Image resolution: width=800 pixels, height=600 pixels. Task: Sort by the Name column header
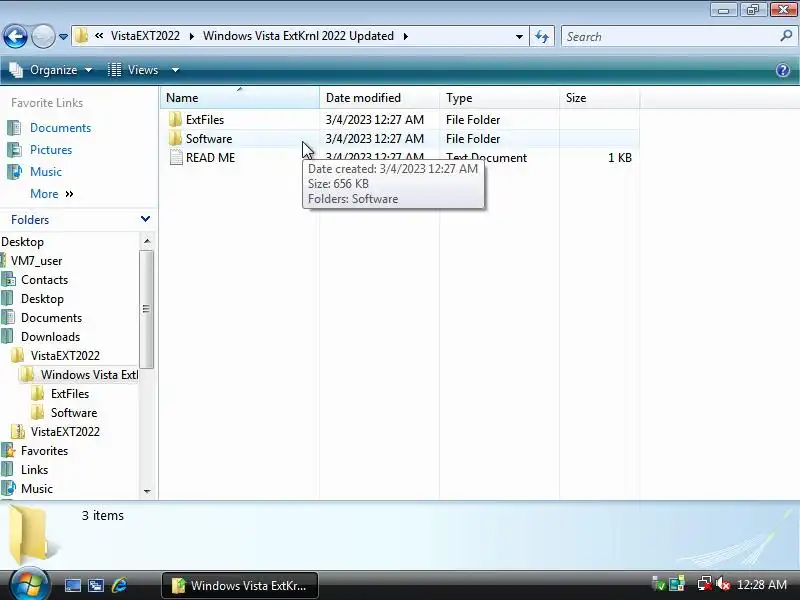[240, 97]
